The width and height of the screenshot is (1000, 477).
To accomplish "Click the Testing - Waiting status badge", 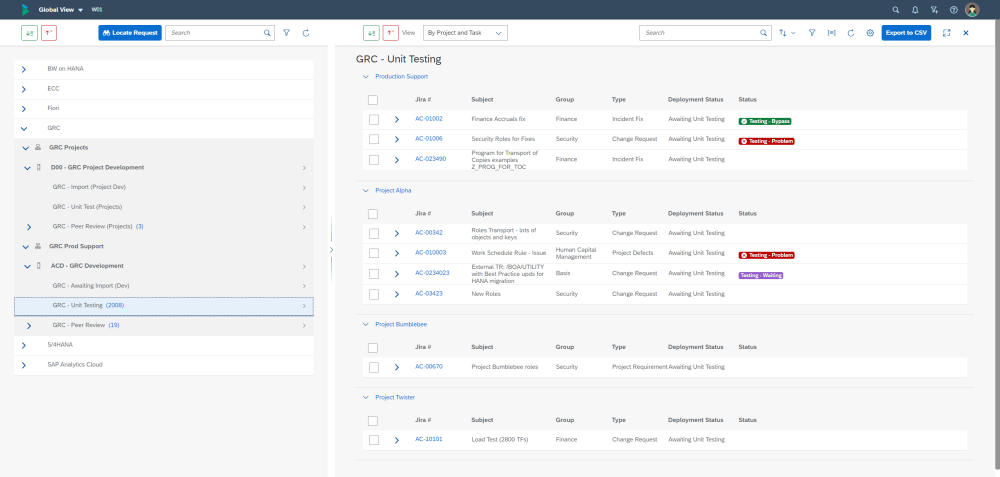I will click(760, 275).
